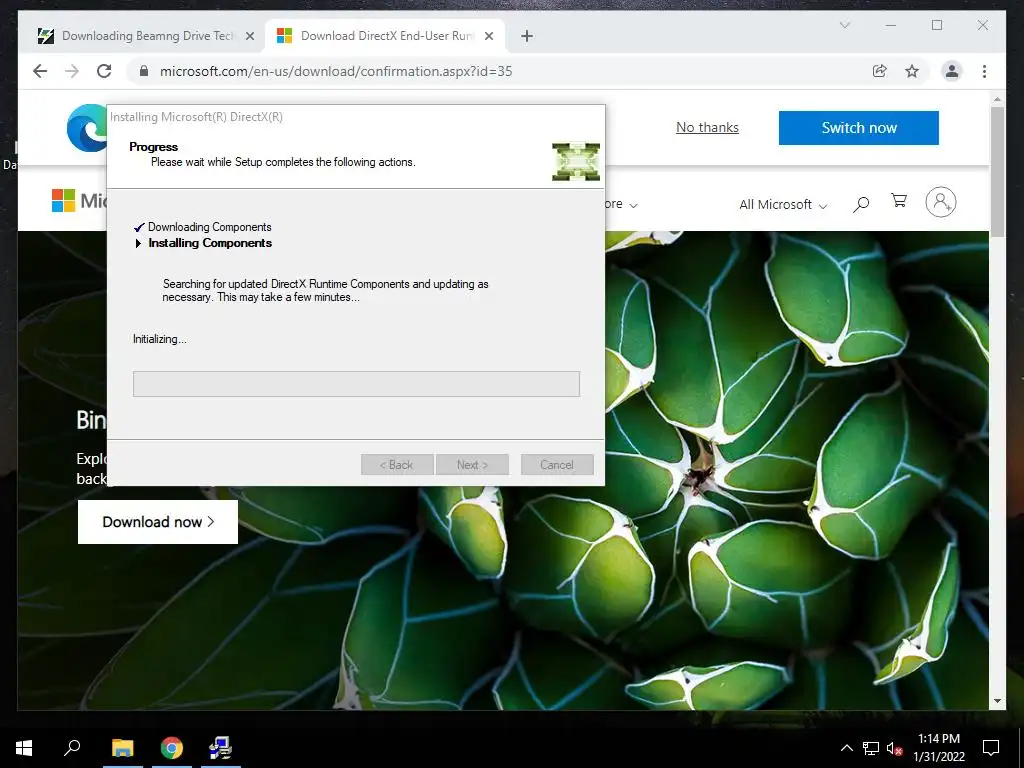Click the Microsoft Edge logo in banner

click(x=87, y=127)
